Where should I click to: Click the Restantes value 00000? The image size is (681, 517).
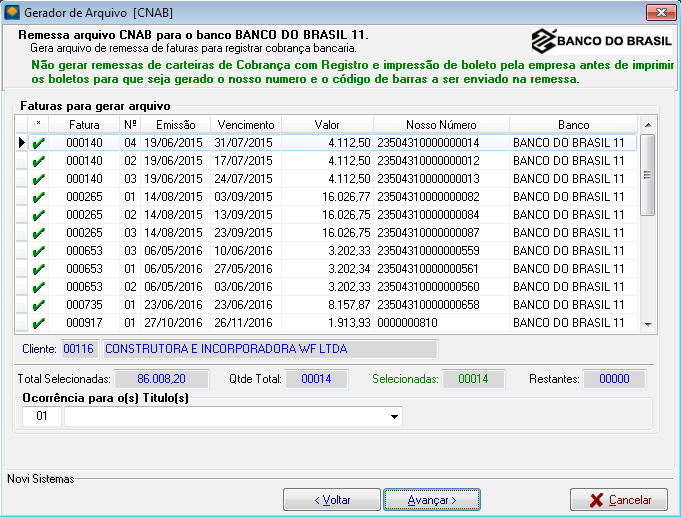pyautogui.click(x=614, y=379)
